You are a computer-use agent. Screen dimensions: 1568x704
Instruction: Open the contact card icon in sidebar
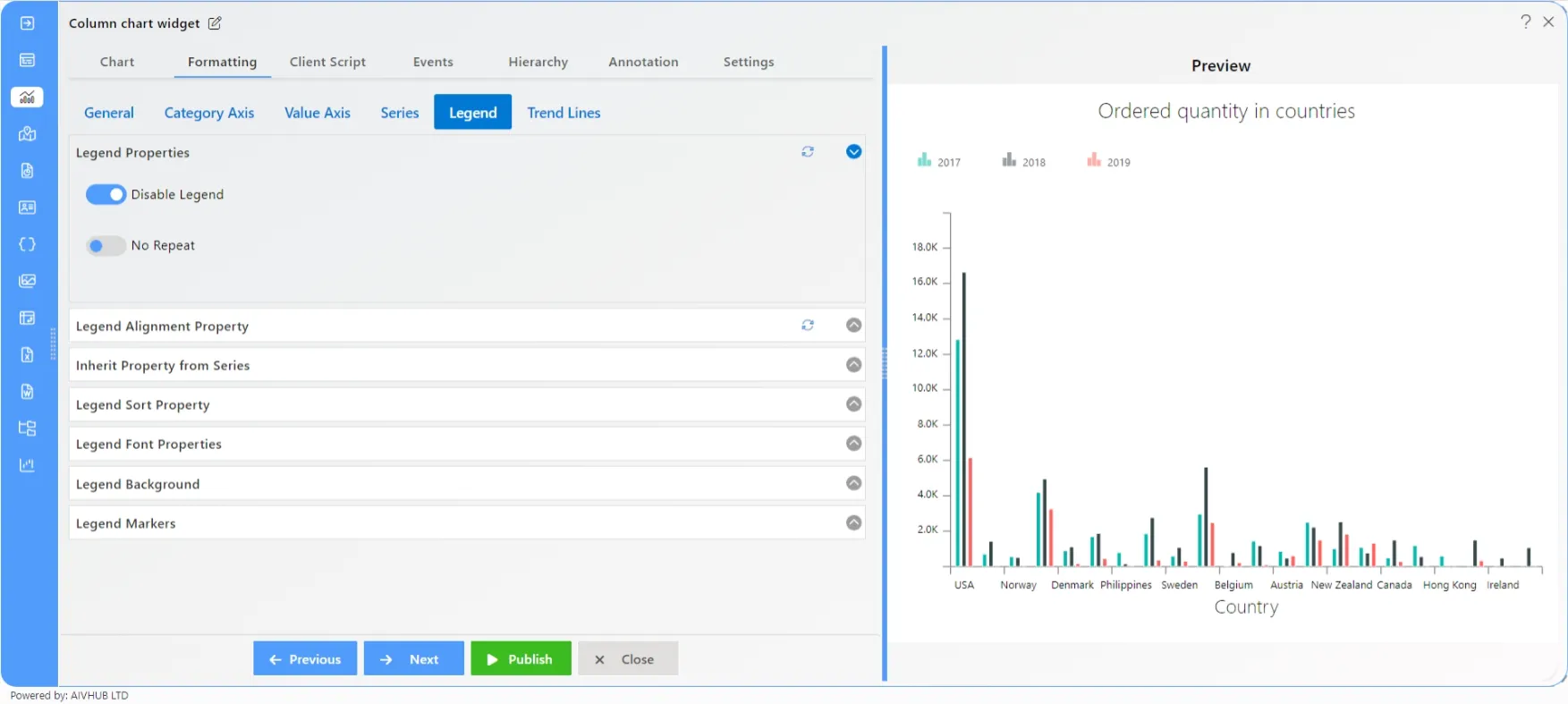pos(28,208)
